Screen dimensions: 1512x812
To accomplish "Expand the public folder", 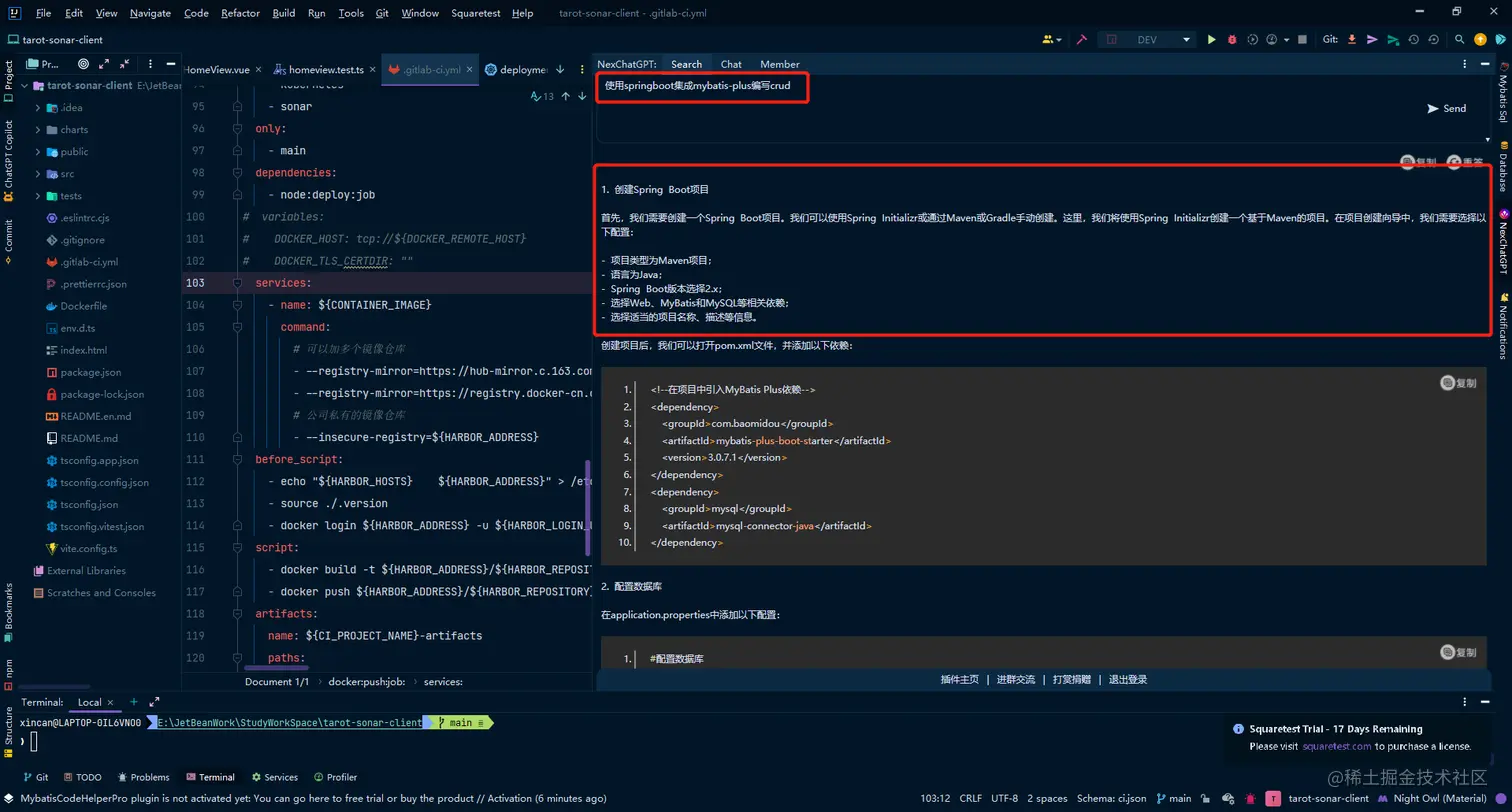I will 38,152.
